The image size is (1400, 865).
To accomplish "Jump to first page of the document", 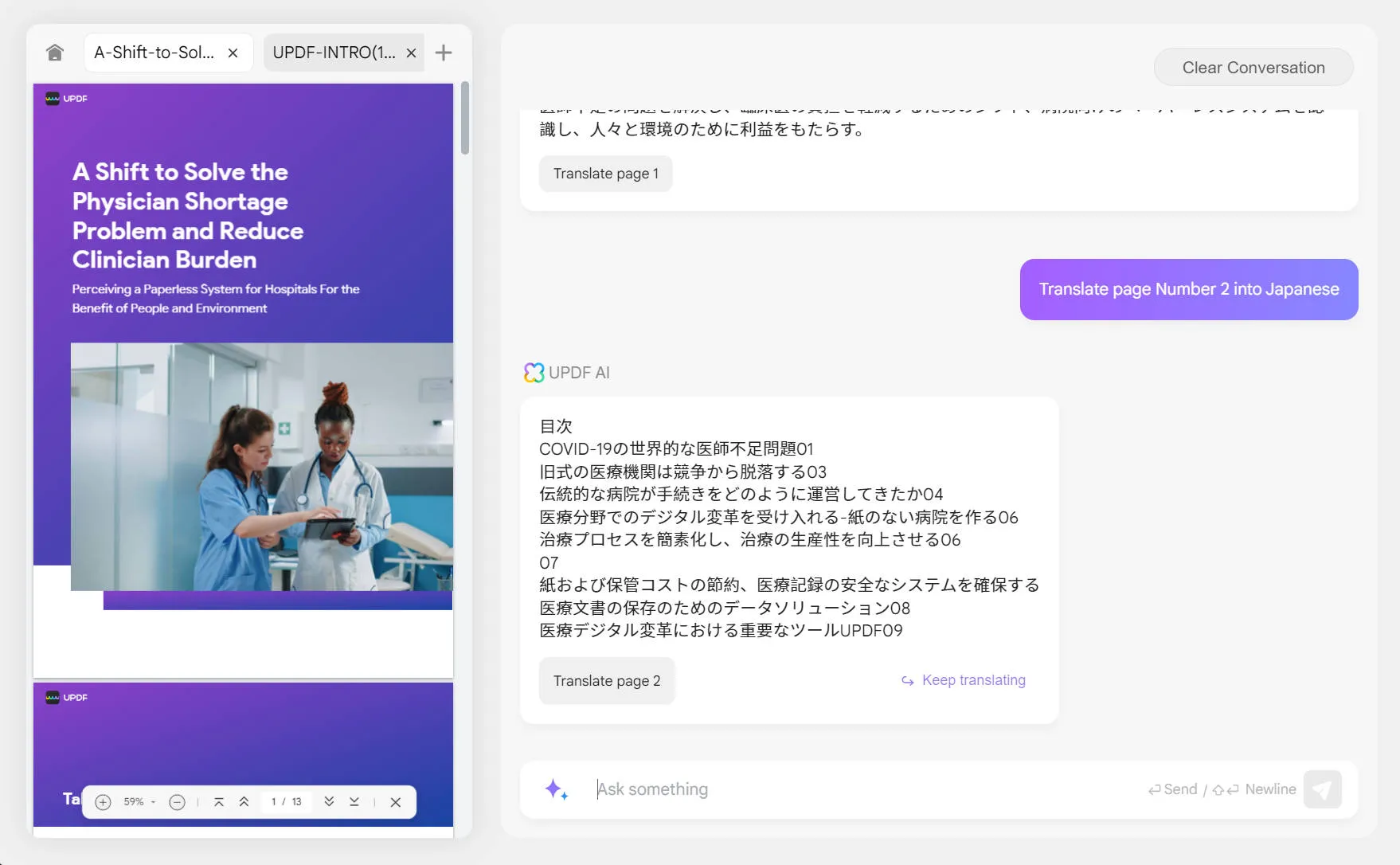I will [219, 802].
